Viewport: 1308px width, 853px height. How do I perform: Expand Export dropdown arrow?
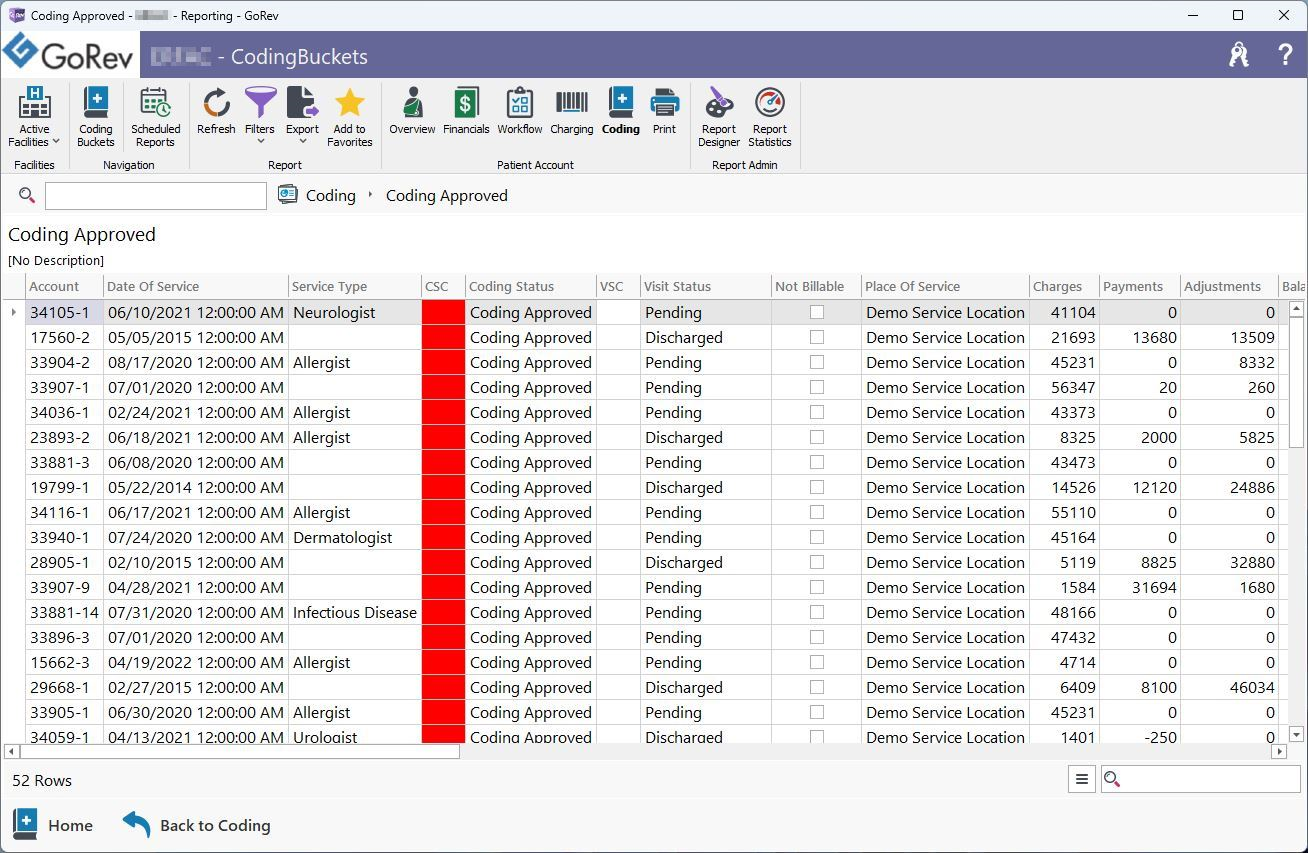click(302, 142)
